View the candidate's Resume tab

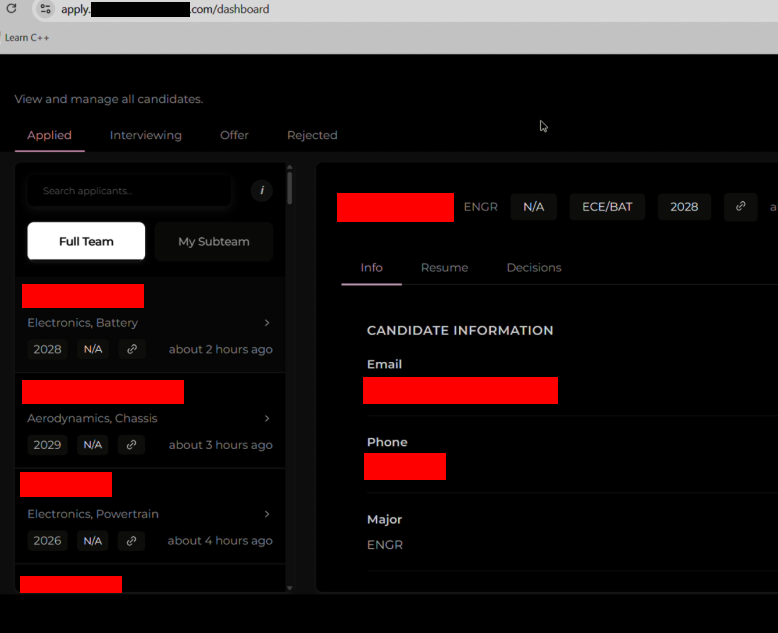(x=445, y=268)
